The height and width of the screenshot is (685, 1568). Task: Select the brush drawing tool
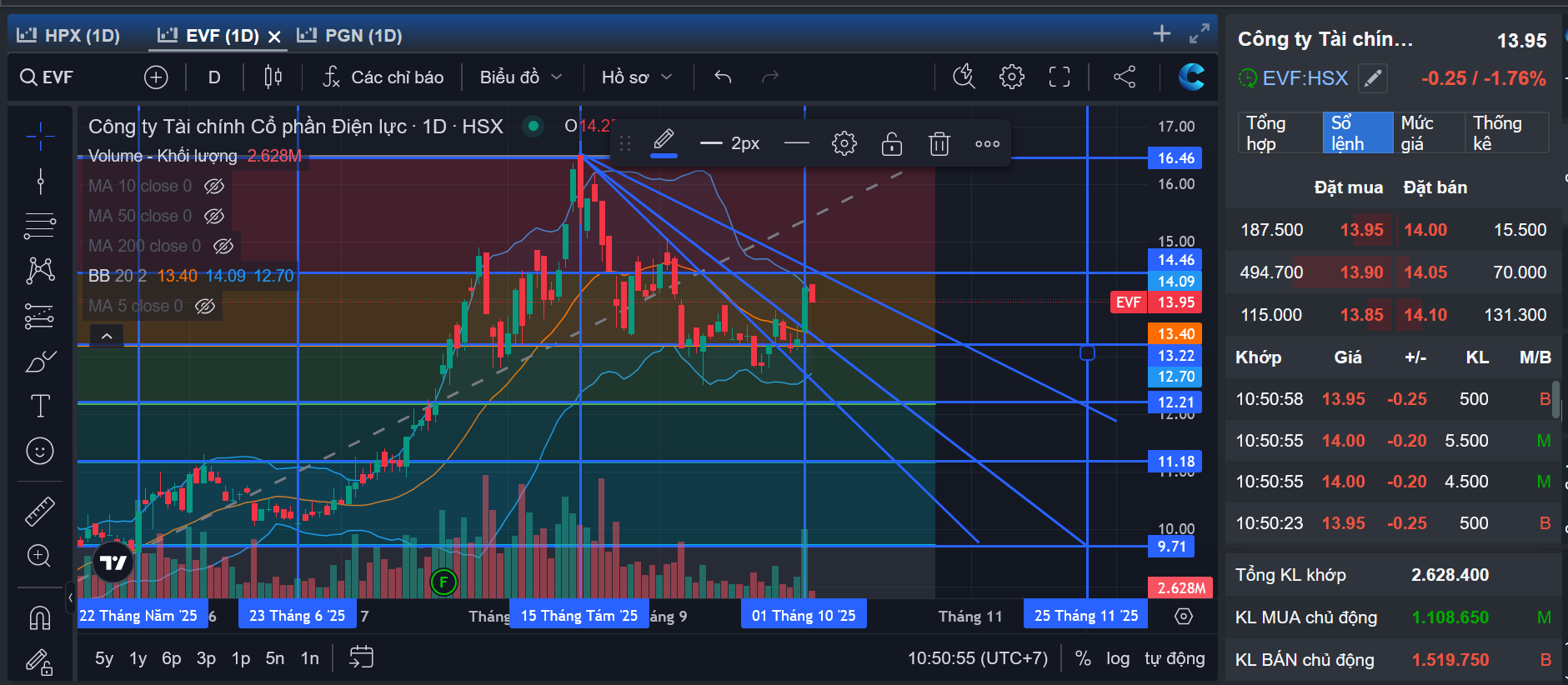(40, 361)
